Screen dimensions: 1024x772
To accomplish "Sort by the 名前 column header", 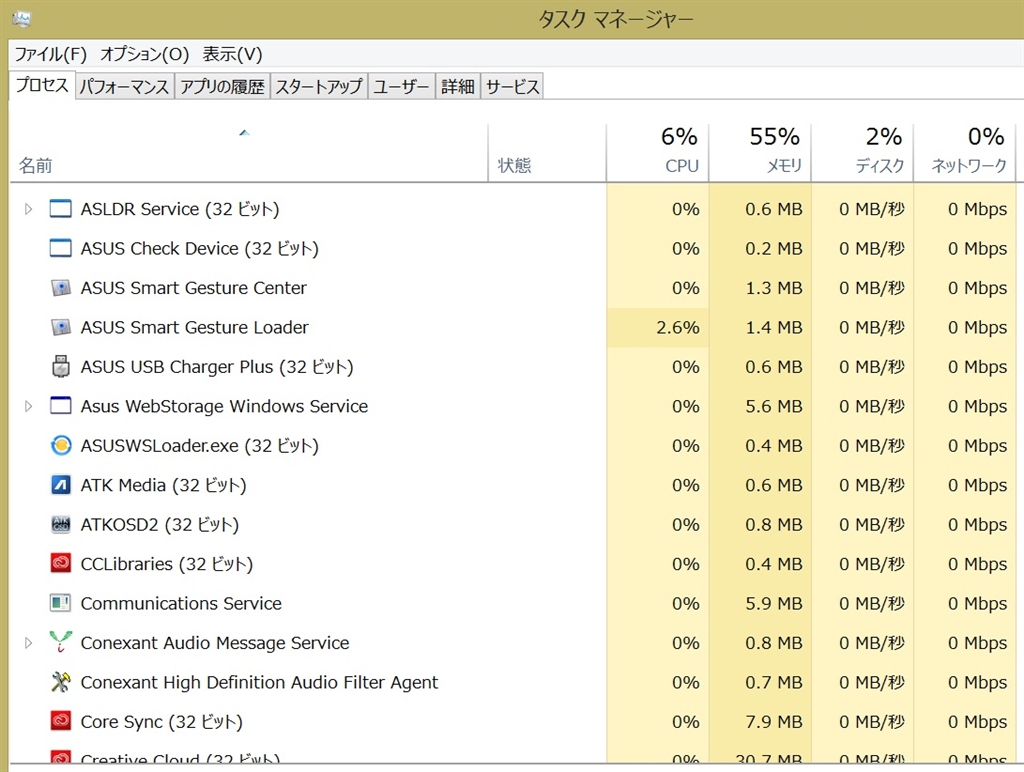I will [36, 166].
